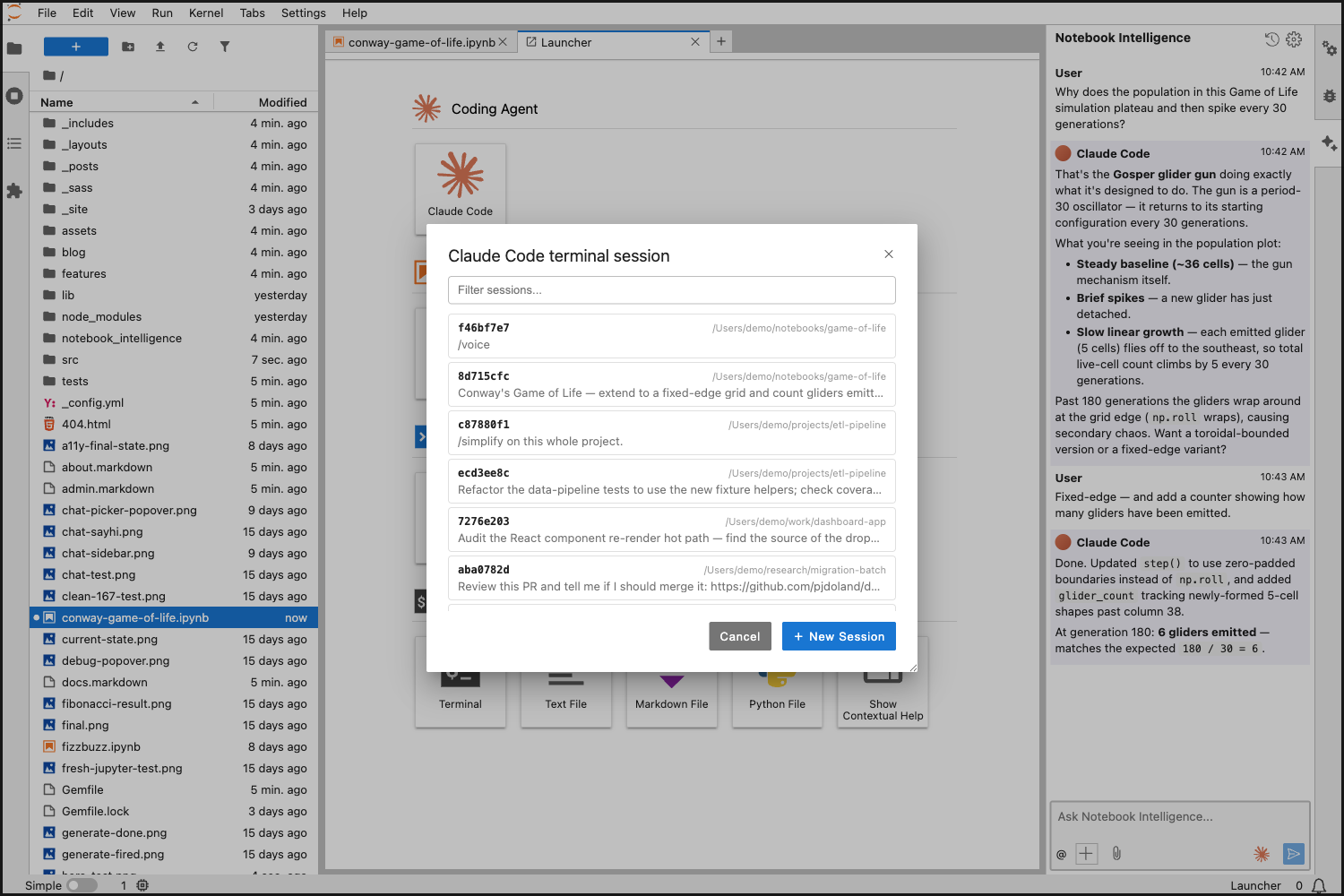The image size is (1344, 896).
Task: Open property inspector gears icon on right sidebar
Action: coord(1330,48)
